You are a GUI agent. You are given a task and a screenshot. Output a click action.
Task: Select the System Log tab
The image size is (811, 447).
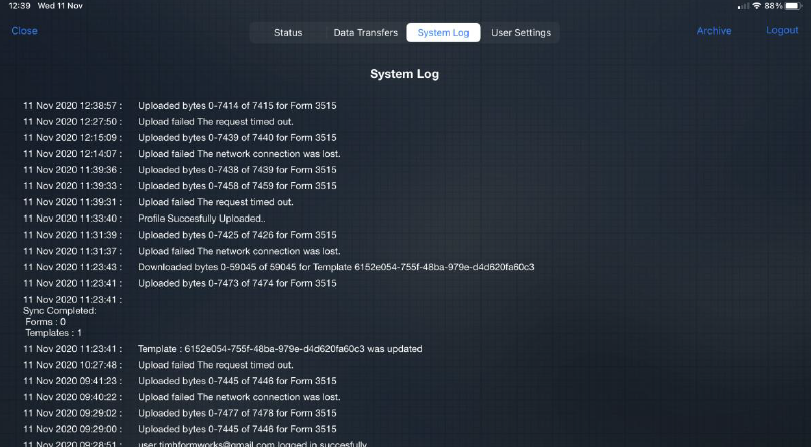[443, 33]
